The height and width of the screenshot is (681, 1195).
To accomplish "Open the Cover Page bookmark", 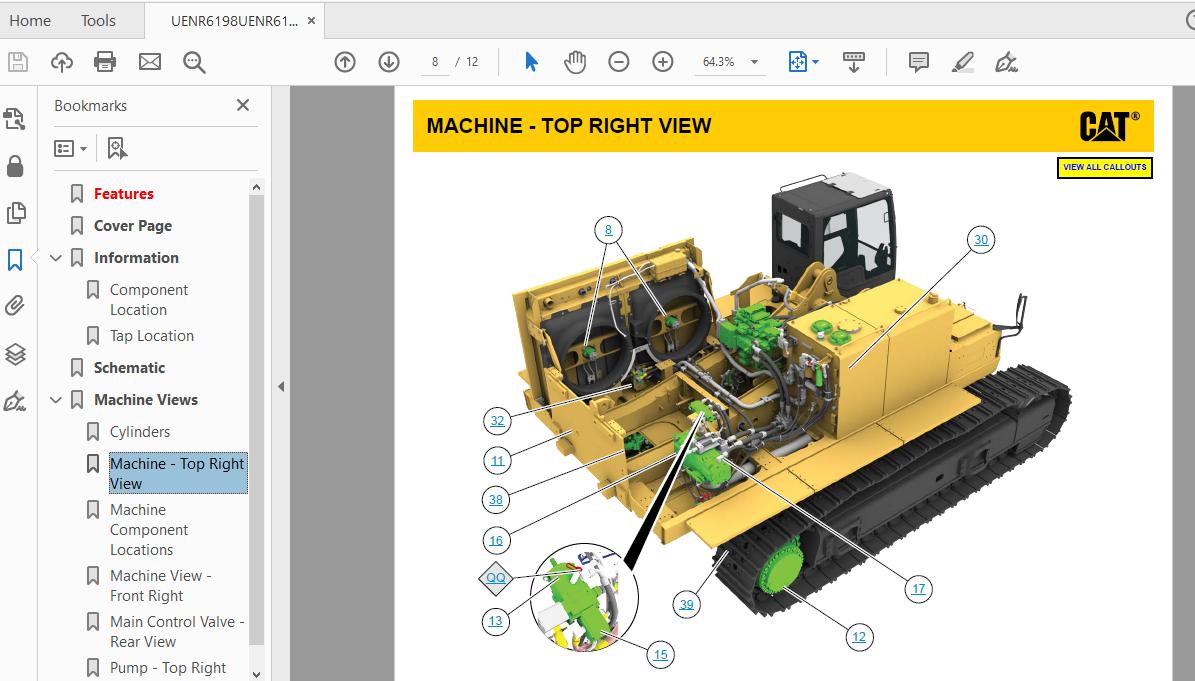I will point(133,225).
